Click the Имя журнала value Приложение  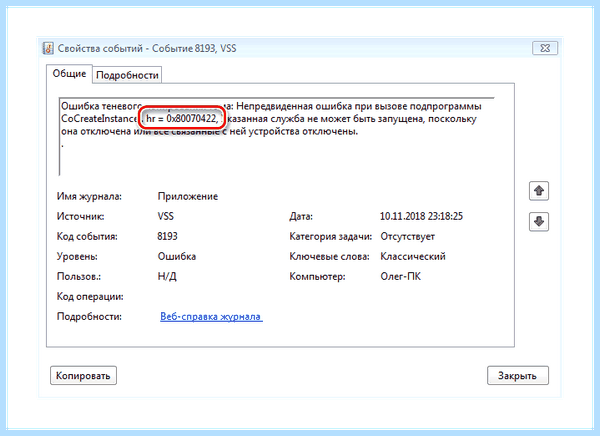pyautogui.click(x=188, y=196)
